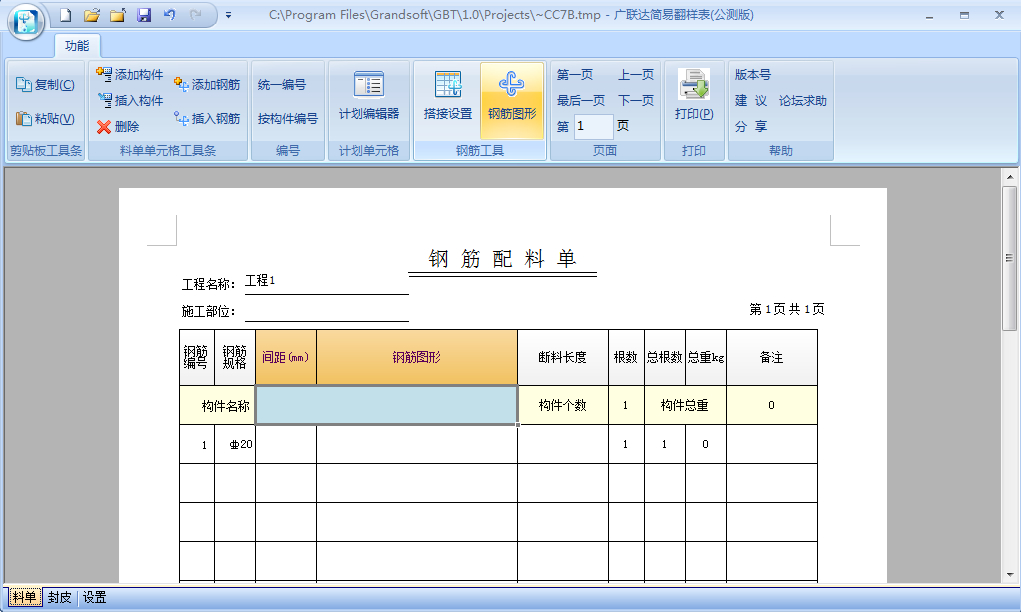Screen dimensions: 1021x612
Task: Click the red X 删除 delete button
Action: [x=118, y=126]
